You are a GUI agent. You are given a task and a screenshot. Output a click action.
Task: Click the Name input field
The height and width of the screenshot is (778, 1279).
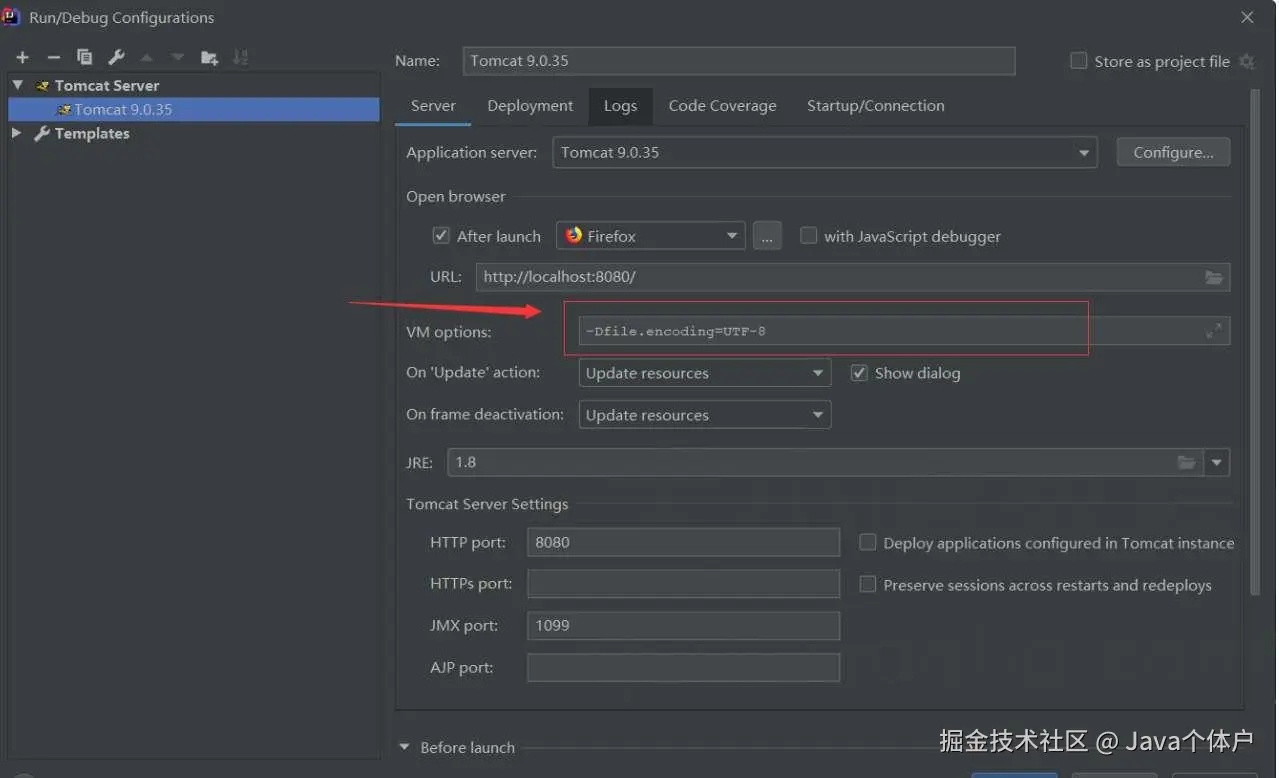[x=739, y=61]
